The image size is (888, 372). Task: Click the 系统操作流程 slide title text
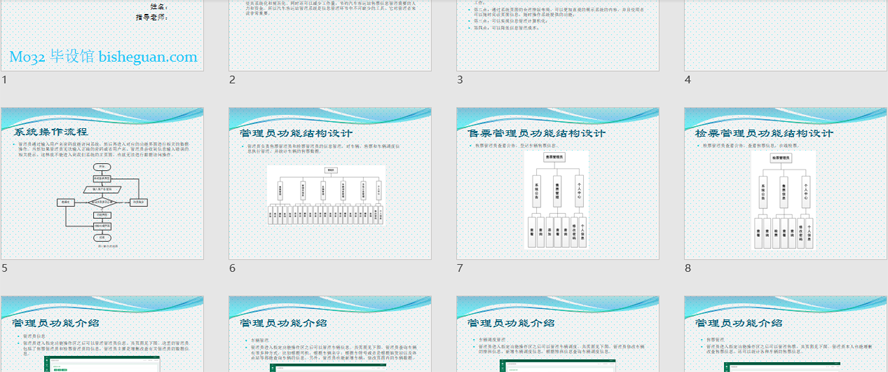51,132
